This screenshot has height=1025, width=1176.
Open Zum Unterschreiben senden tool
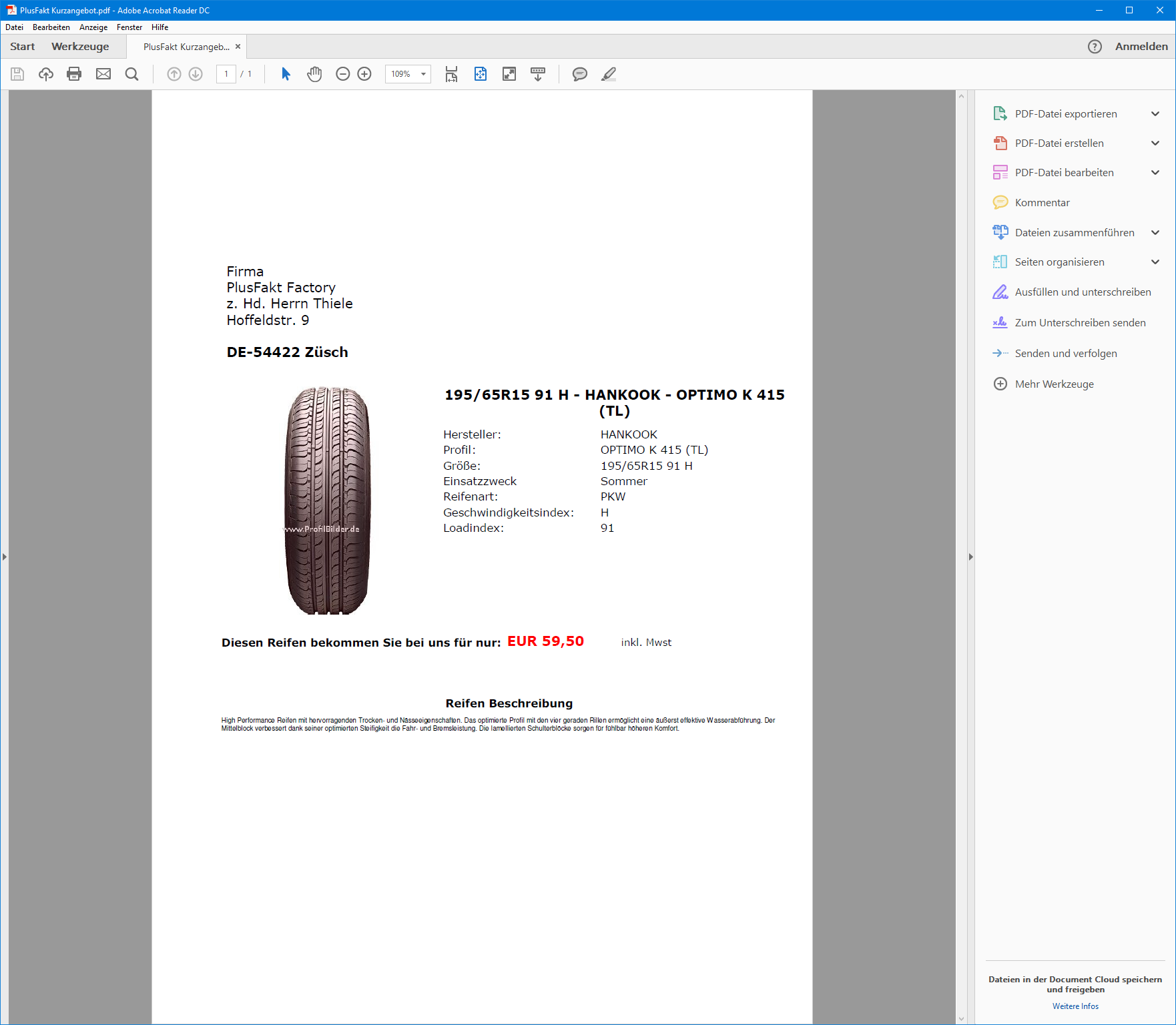click(x=1080, y=323)
